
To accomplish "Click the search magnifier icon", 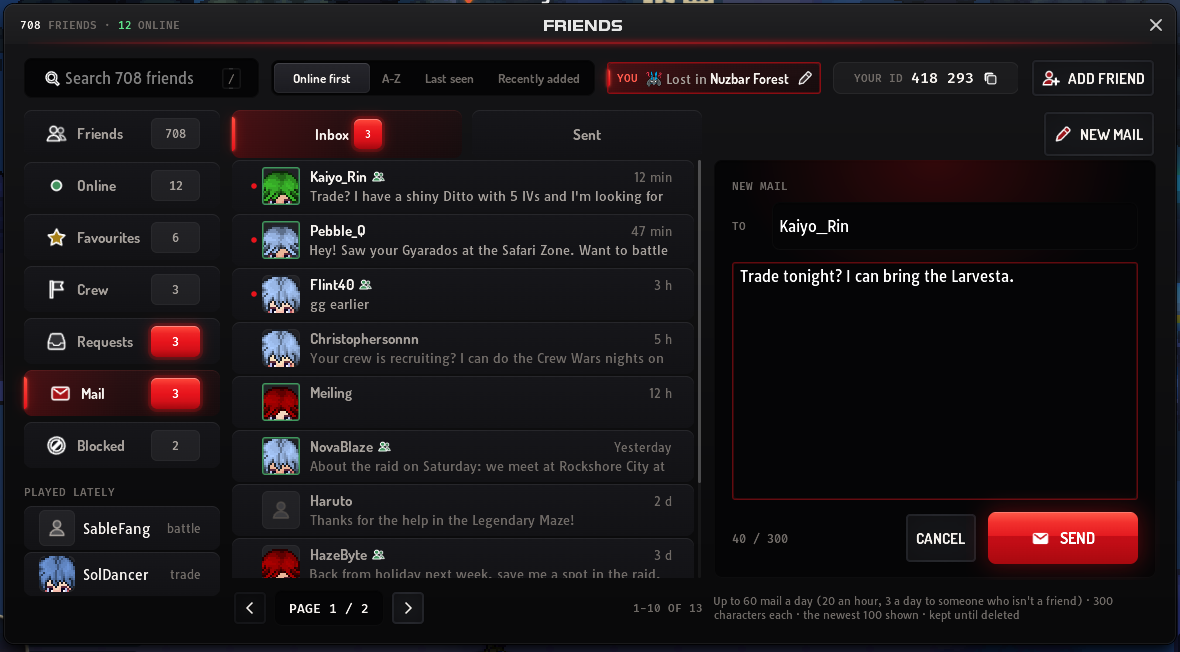I will (x=52, y=78).
